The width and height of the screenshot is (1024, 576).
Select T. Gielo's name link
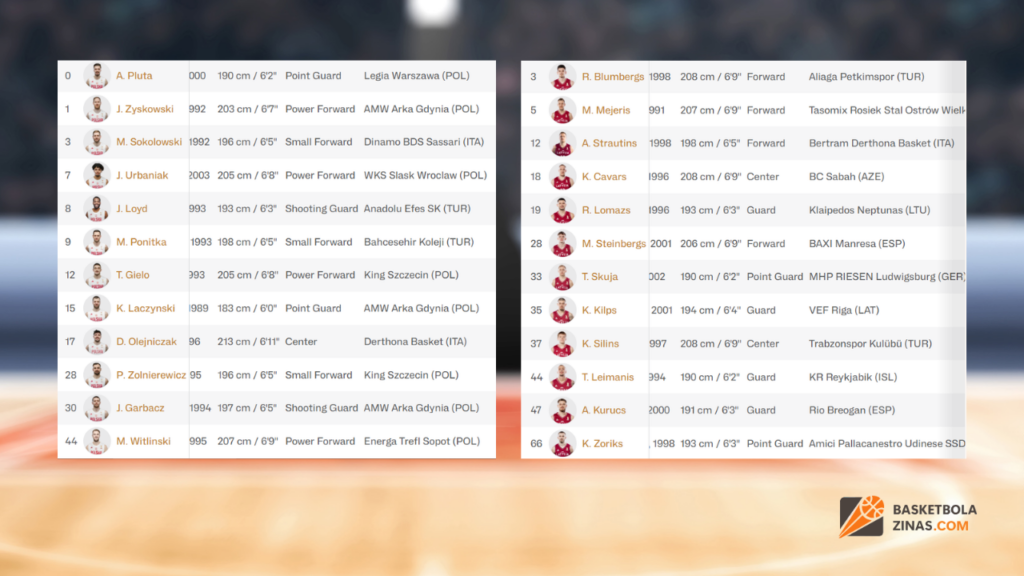coord(135,275)
